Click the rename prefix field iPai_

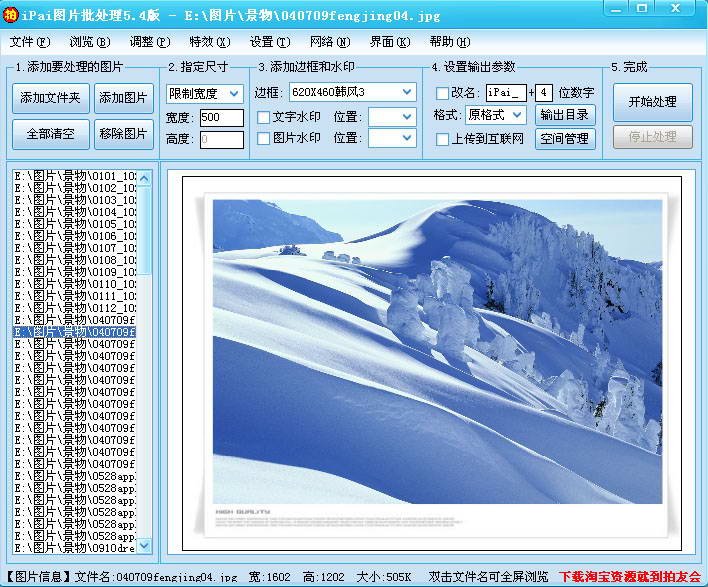[x=506, y=93]
